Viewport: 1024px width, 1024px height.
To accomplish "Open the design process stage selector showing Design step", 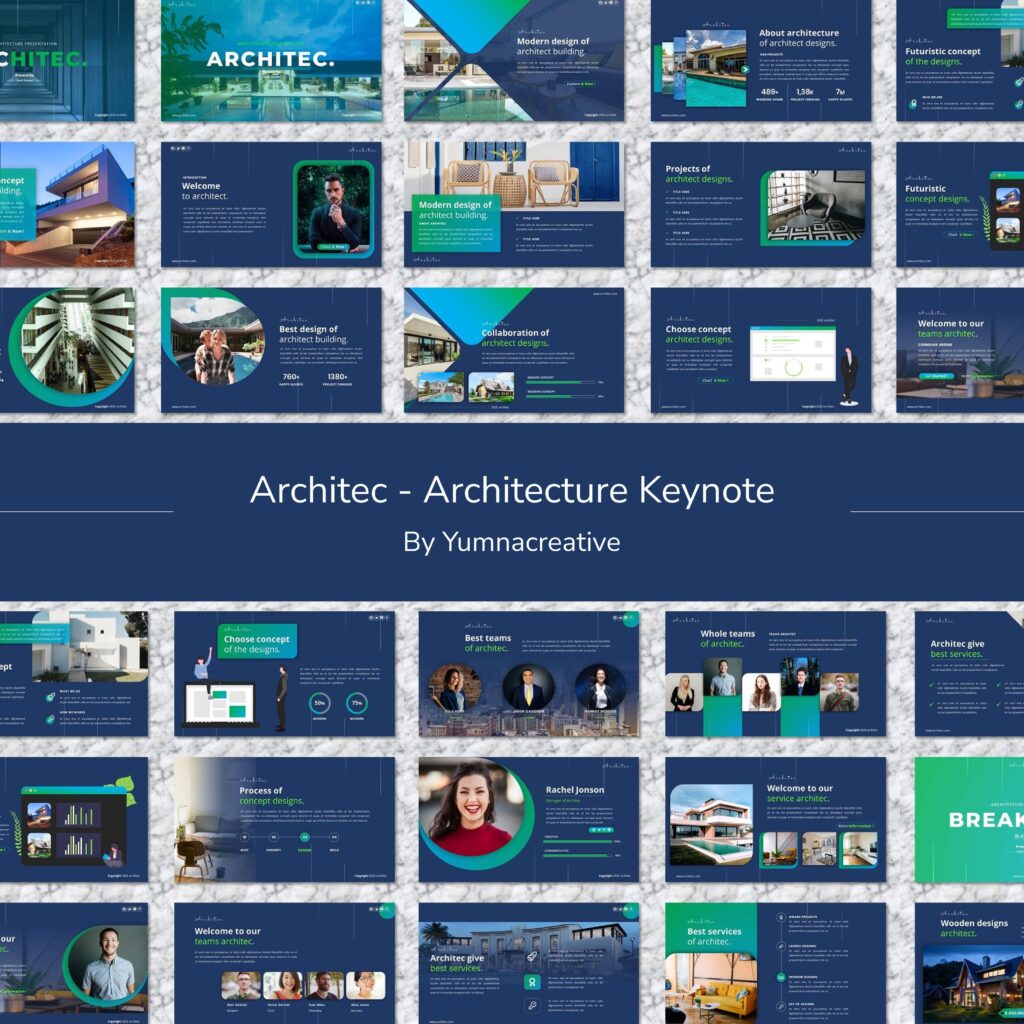I will pyautogui.click(x=305, y=836).
